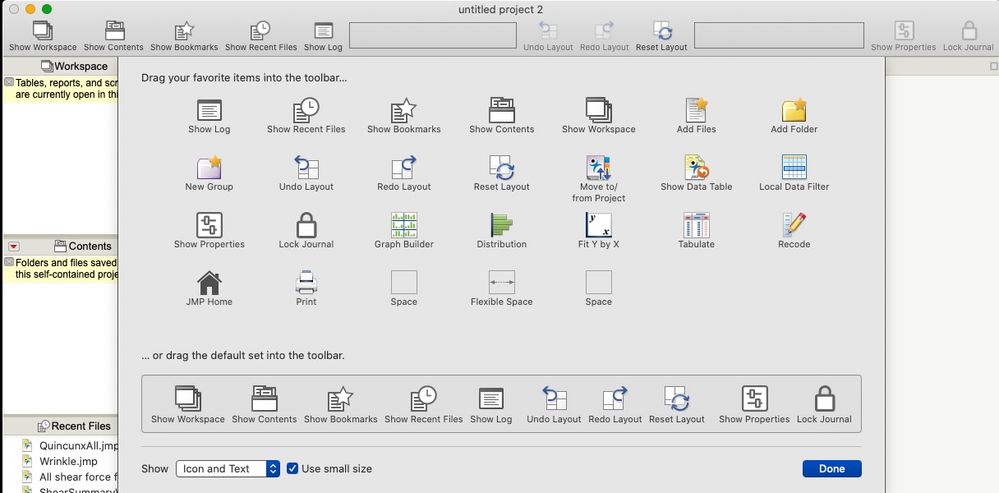Select the Add Folder icon

(794, 110)
